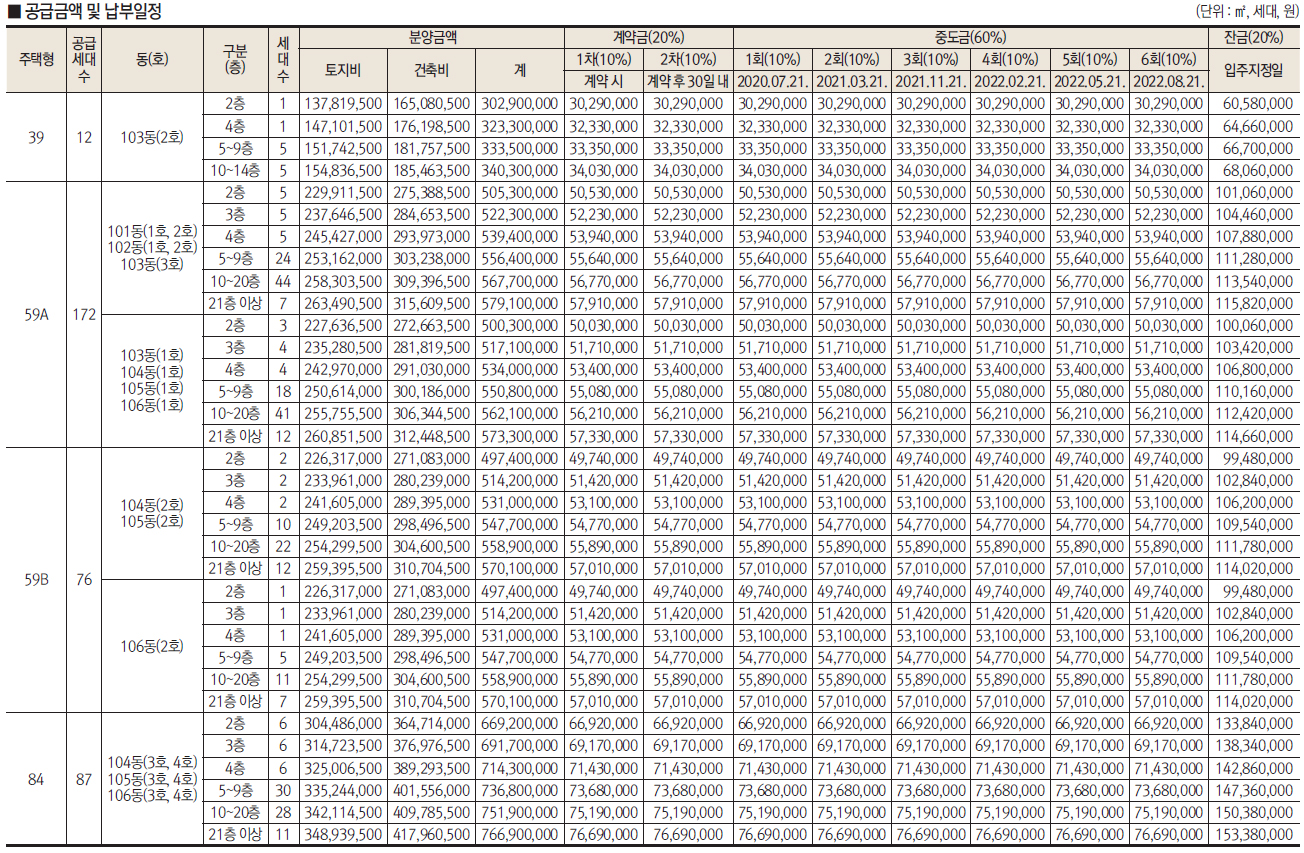This screenshot has width=1304, height=853.
Task: Select balance amount '153,380,000'
Action: [x=1254, y=834]
